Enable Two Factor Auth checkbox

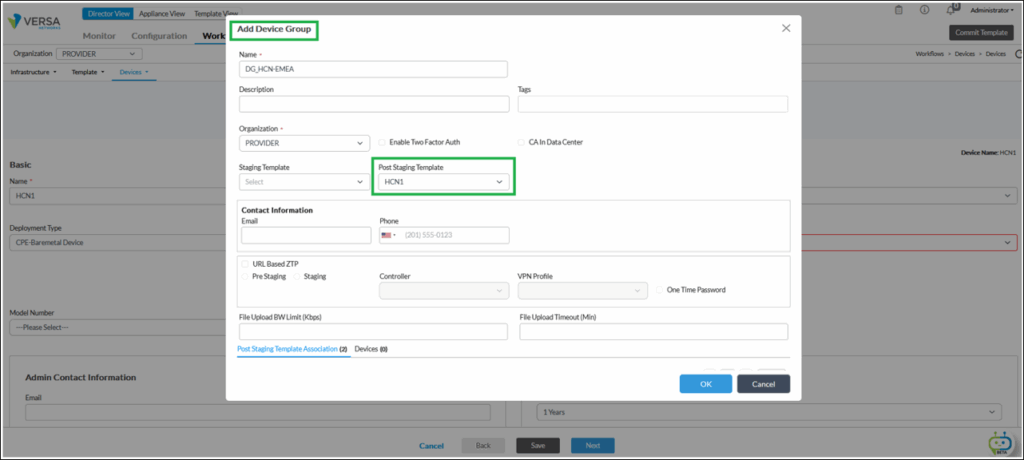tap(382, 143)
